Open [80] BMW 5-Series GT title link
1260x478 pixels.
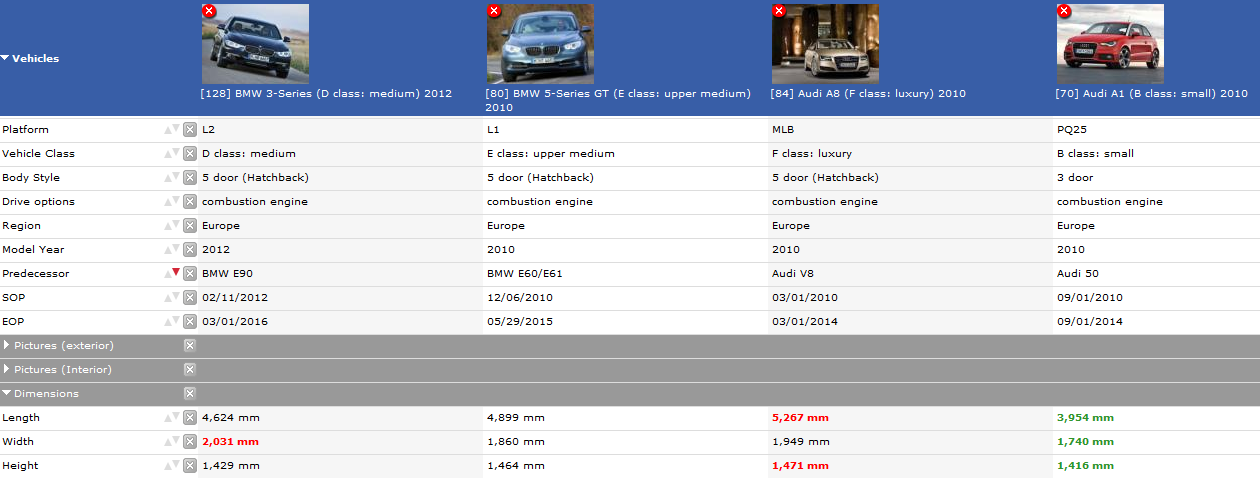pos(618,100)
